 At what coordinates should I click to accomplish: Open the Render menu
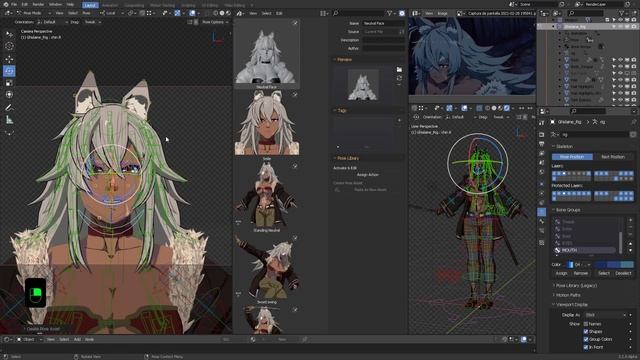click(38, 4)
